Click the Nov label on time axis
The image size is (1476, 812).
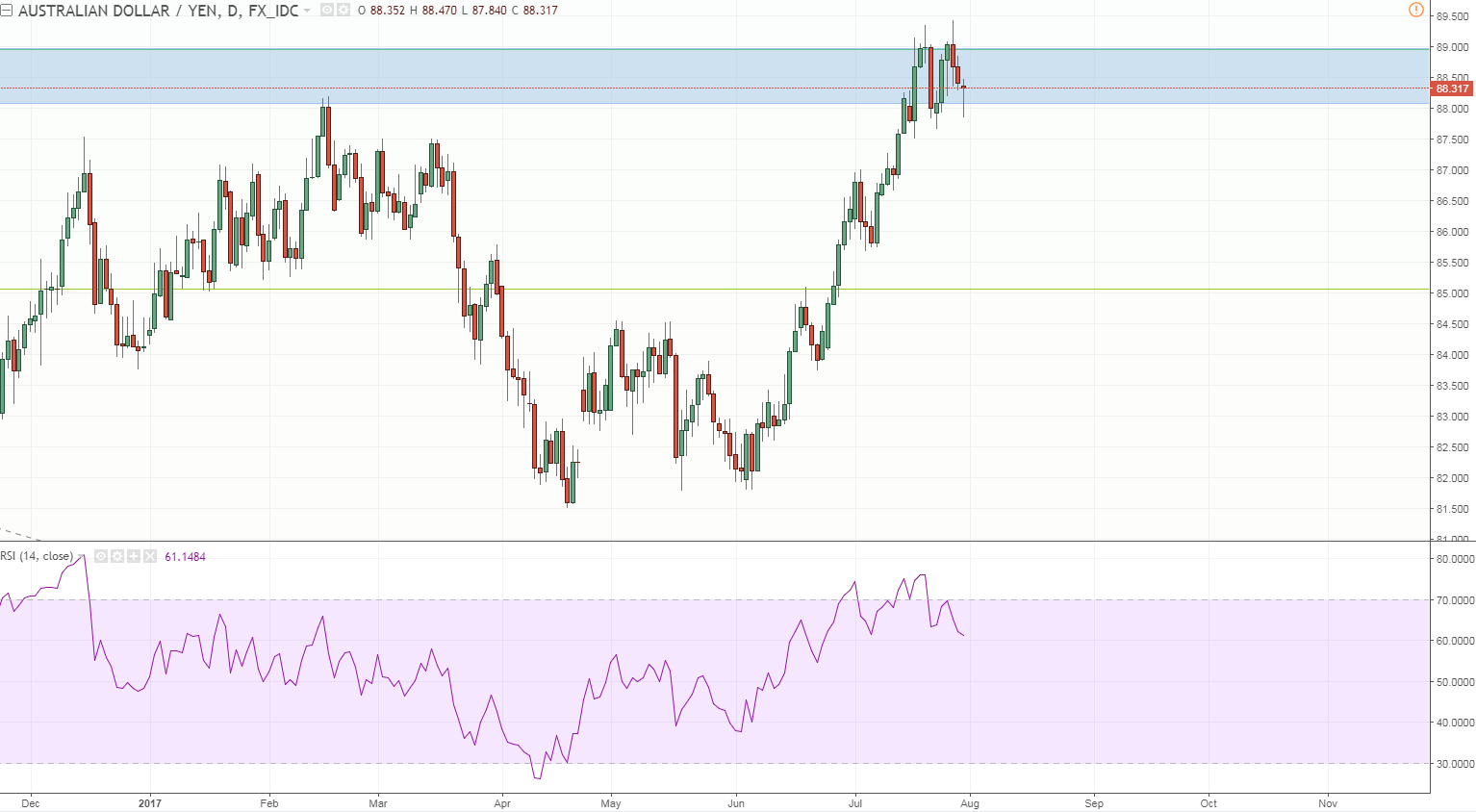click(x=1328, y=803)
